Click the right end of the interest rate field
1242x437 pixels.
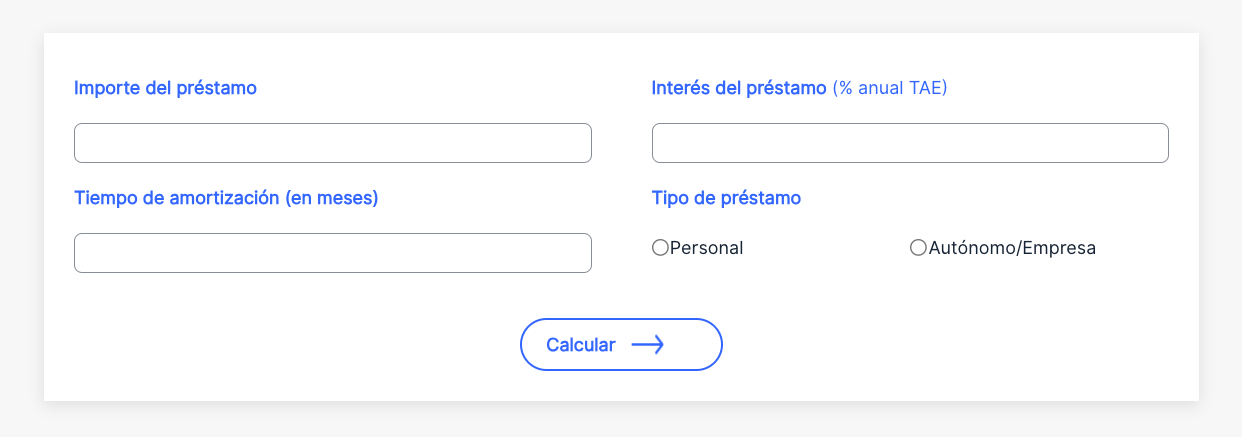click(x=1152, y=143)
